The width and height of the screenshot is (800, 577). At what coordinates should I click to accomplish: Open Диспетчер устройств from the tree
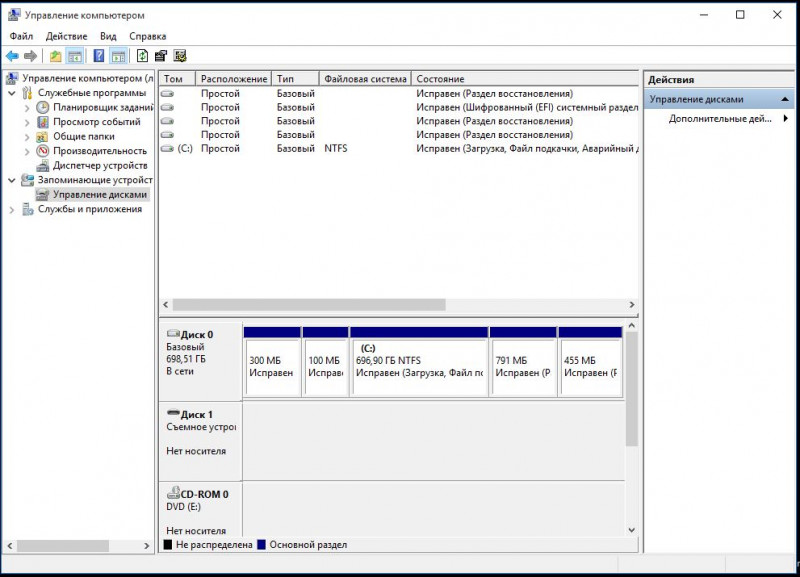99,166
